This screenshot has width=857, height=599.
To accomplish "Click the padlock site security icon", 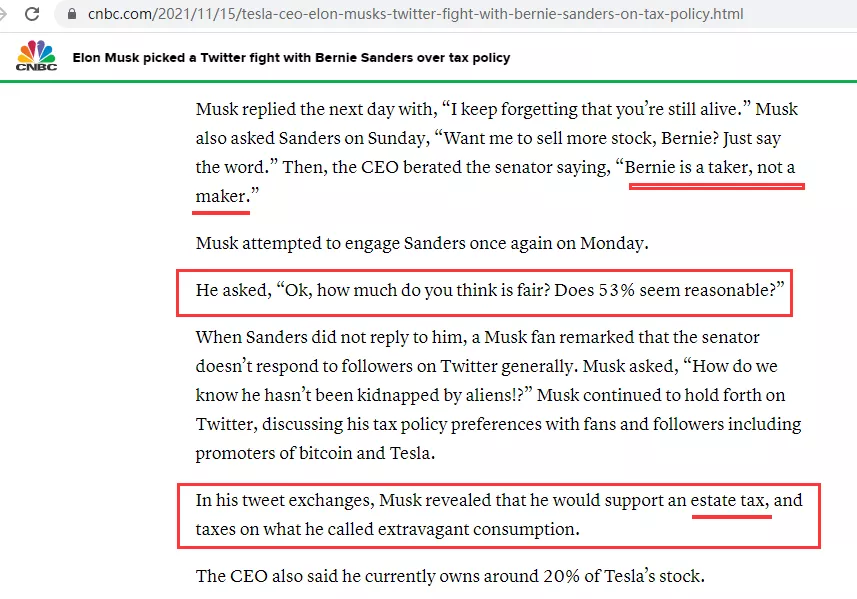I will tap(68, 15).
